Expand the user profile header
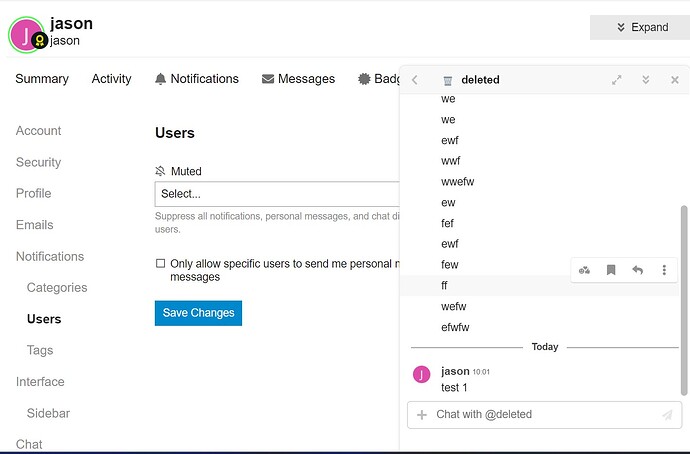 641,27
